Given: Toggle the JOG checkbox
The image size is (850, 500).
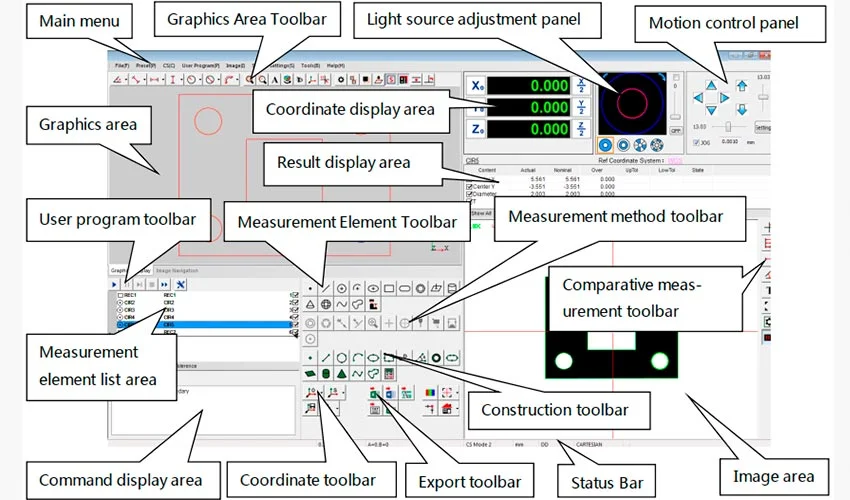Looking at the screenshot, I should 697,143.
